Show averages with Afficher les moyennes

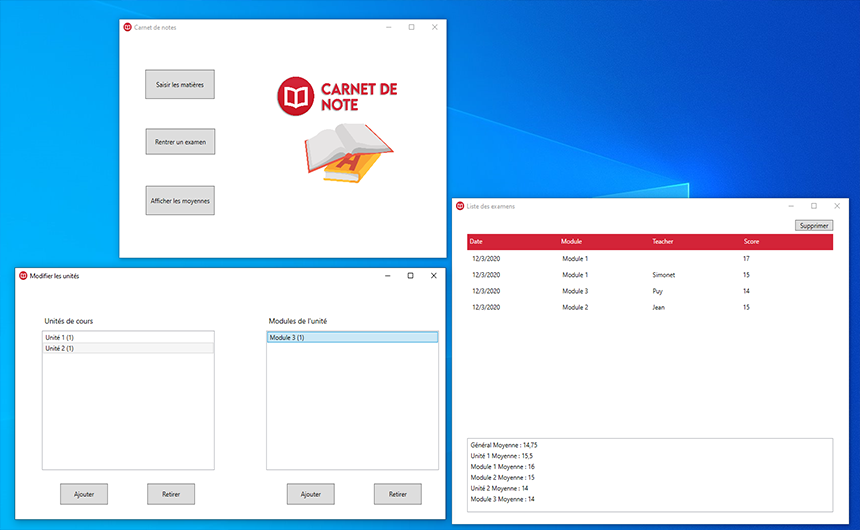pos(180,201)
